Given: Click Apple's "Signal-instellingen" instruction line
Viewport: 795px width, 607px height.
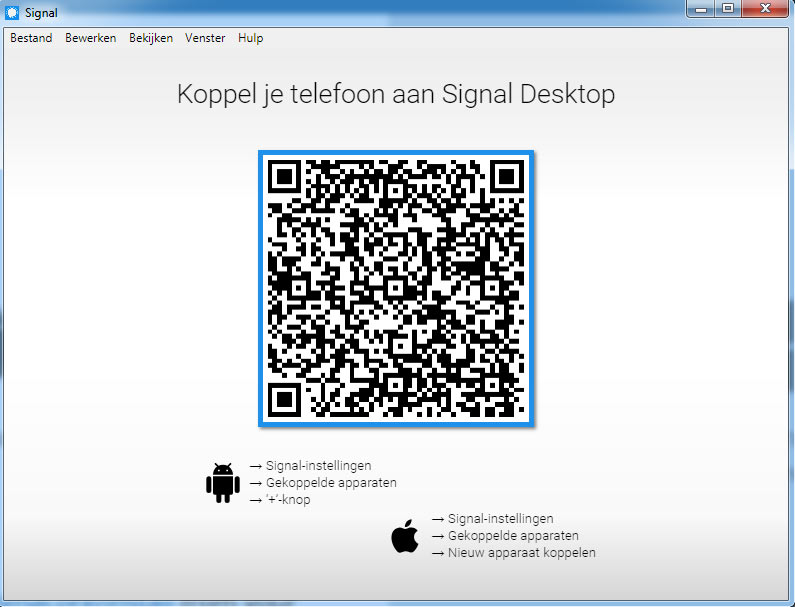Looking at the screenshot, I should coord(492,519).
